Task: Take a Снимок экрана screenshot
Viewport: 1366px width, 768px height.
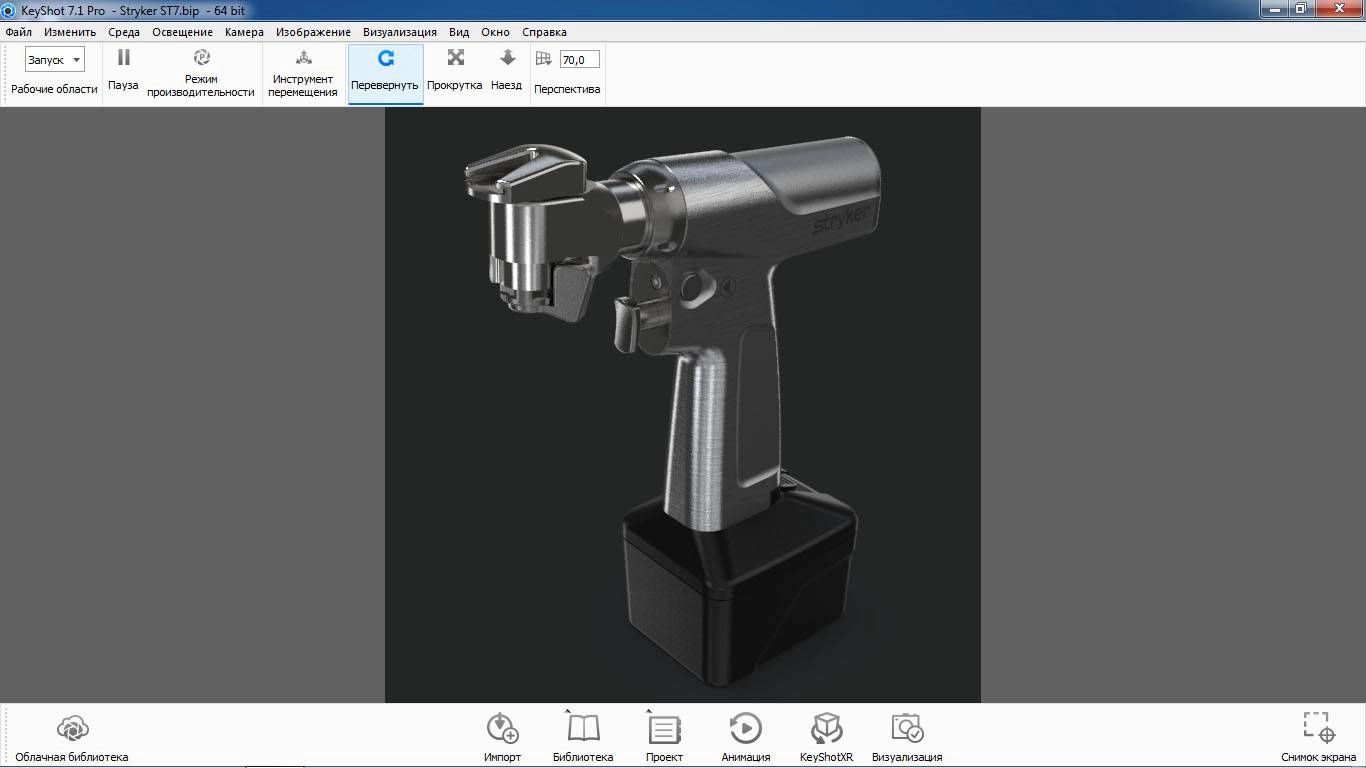Action: click(1319, 738)
